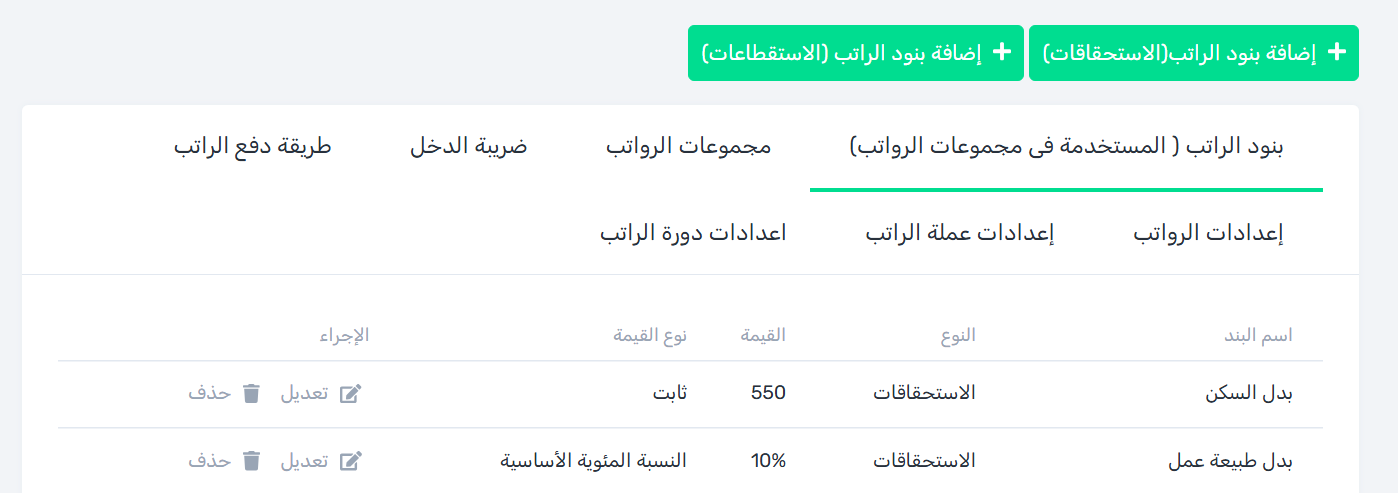
Task: Switch to the اعدادات دورة الراتب tab
Action: 693,234
